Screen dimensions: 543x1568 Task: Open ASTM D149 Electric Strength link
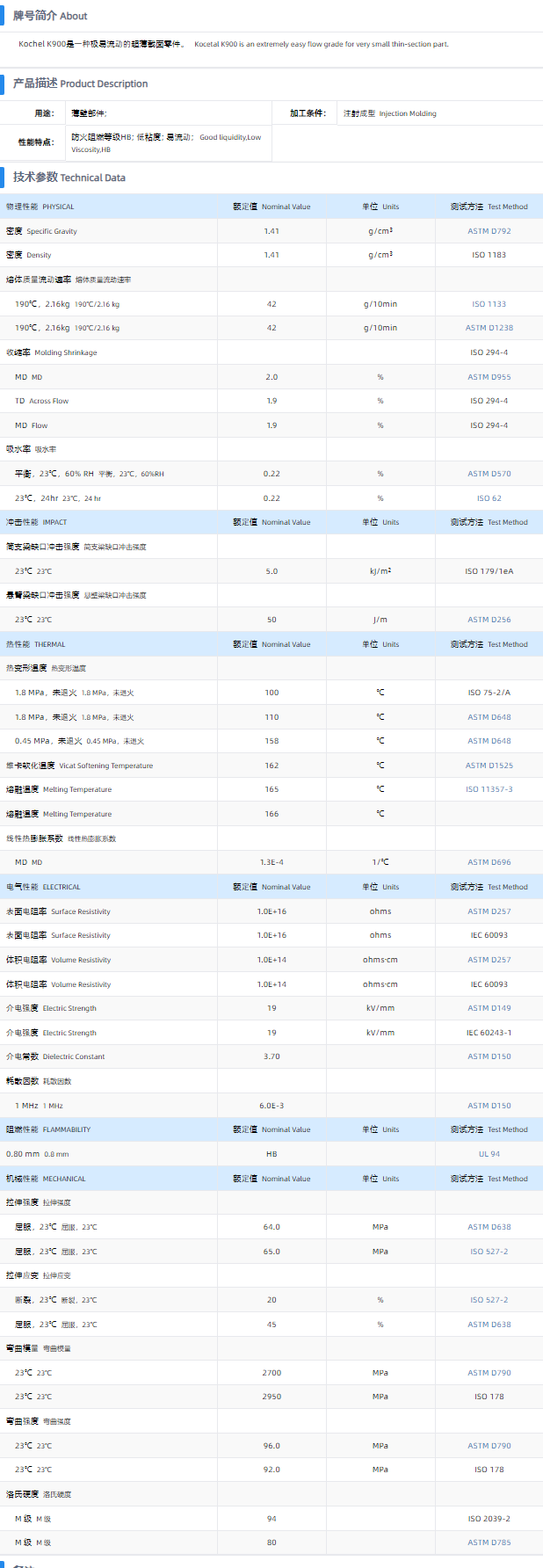(x=489, y=1008)
